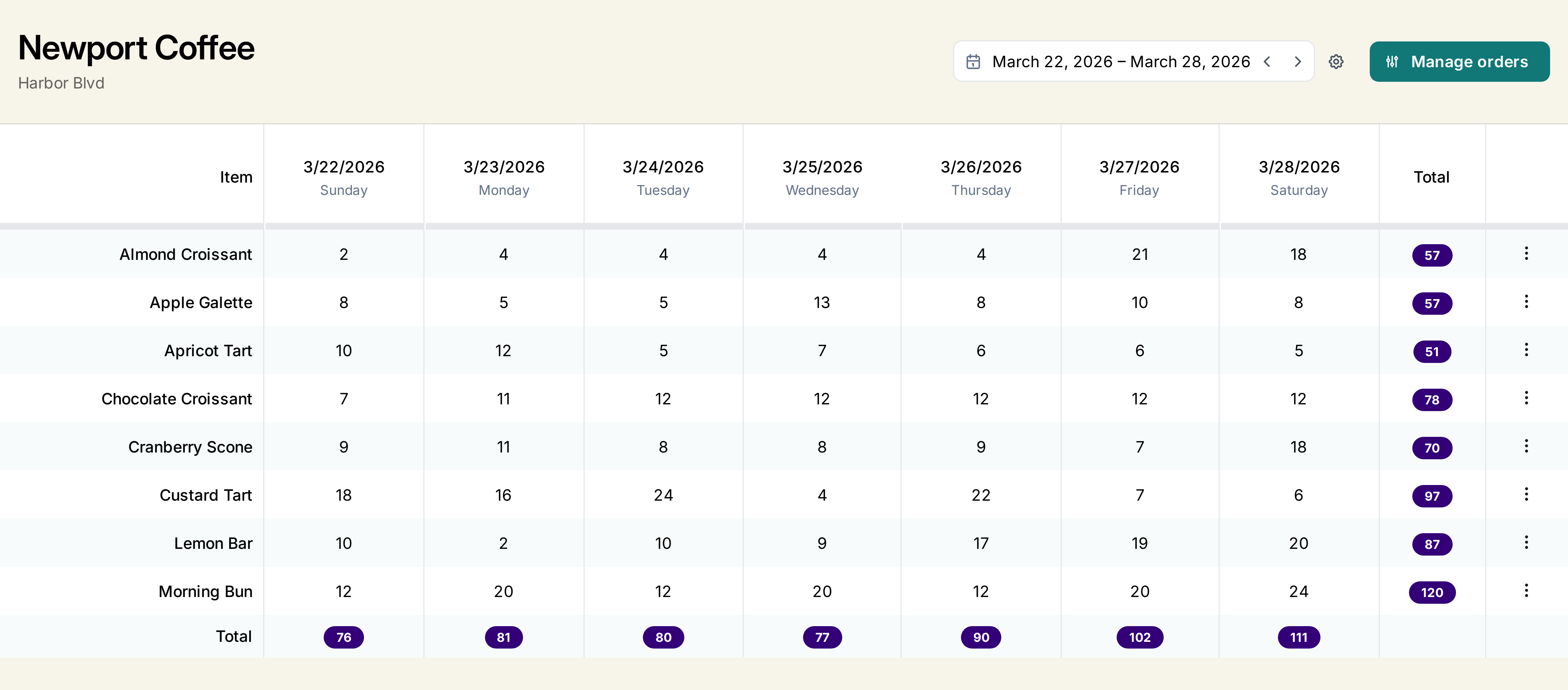This screenshot has height=690, width=1568.
Task: Click Almond Croissant Friday quantity 21
Action: point(1140,255)
